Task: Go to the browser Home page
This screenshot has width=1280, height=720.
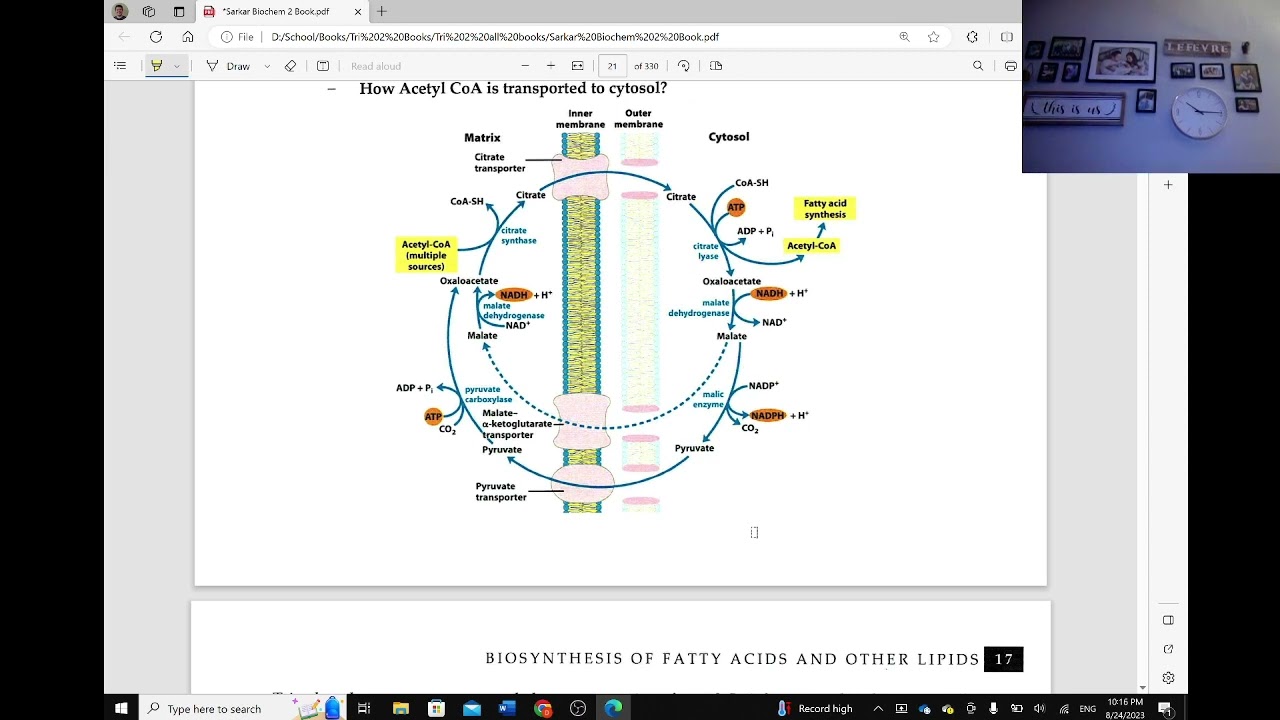Action: tap(188, 37)
